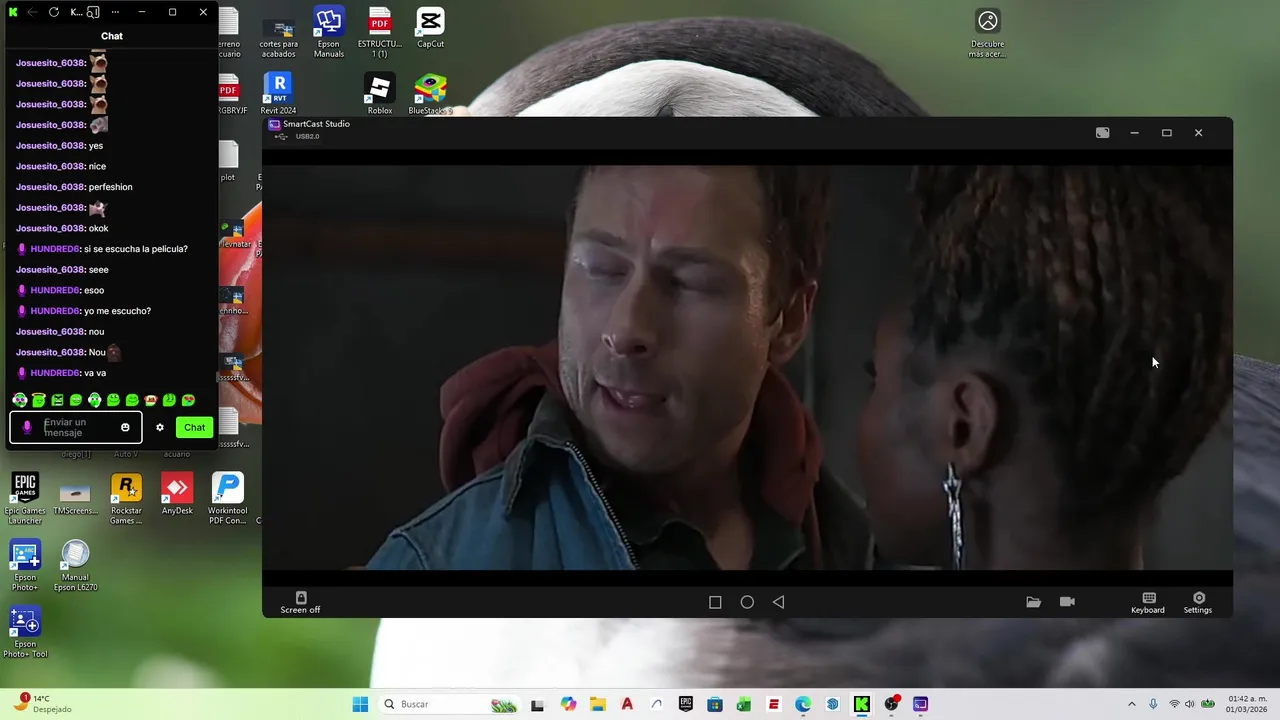This screenshot has height=720, width=1280.
Task: Open 'Descubre más acer...' desktop icon
Action: (987, 32)
